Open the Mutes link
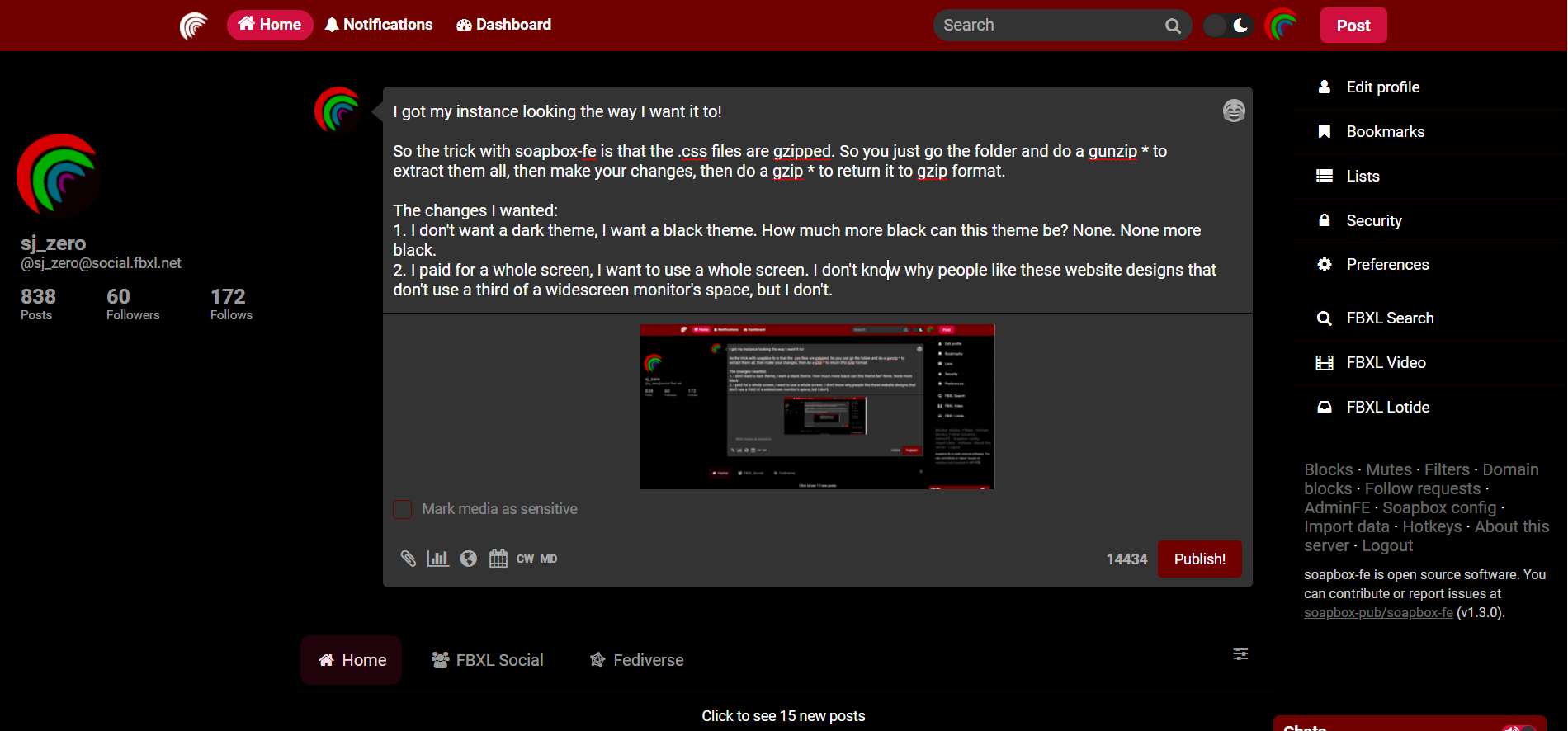Viewport: 1568px width, 731px height. tap(1389, 469)
